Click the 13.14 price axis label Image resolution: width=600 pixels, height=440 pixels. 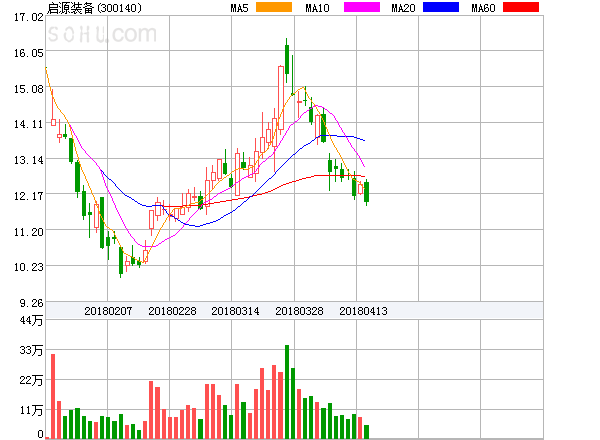click(29, 160)
